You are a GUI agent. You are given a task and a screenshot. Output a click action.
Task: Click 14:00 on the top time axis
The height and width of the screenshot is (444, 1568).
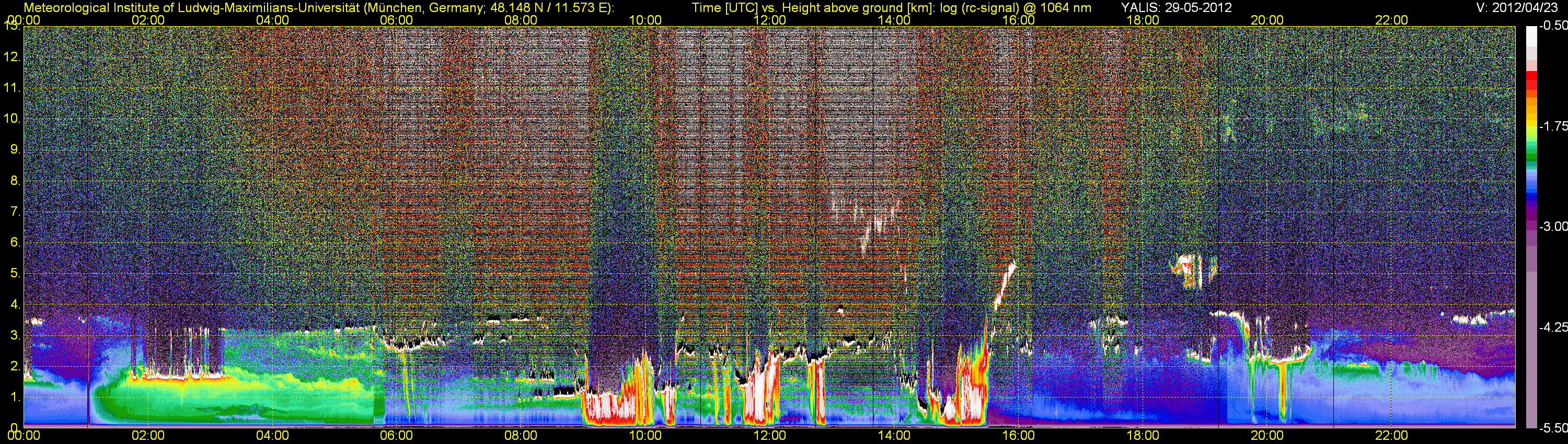point(894,20)
